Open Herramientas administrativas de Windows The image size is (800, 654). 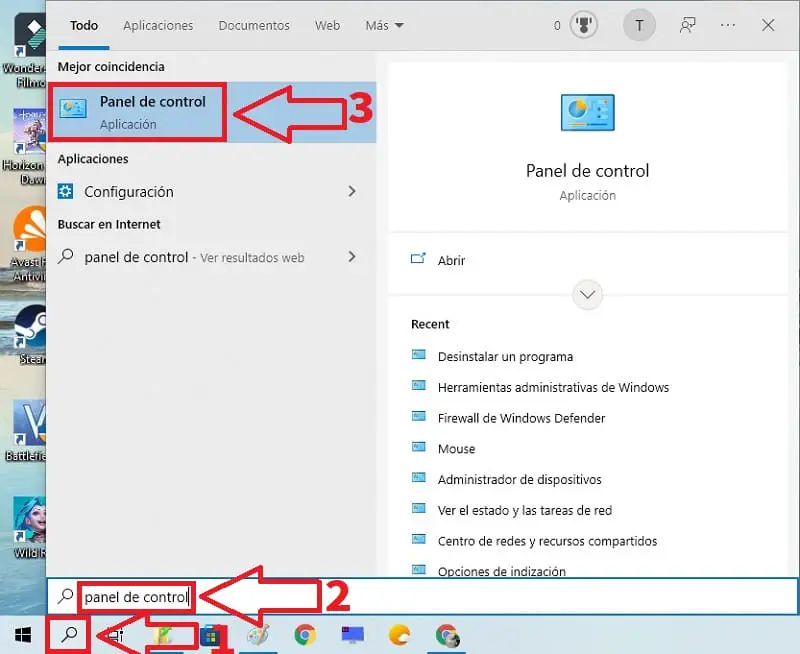(x=553, y=388)
